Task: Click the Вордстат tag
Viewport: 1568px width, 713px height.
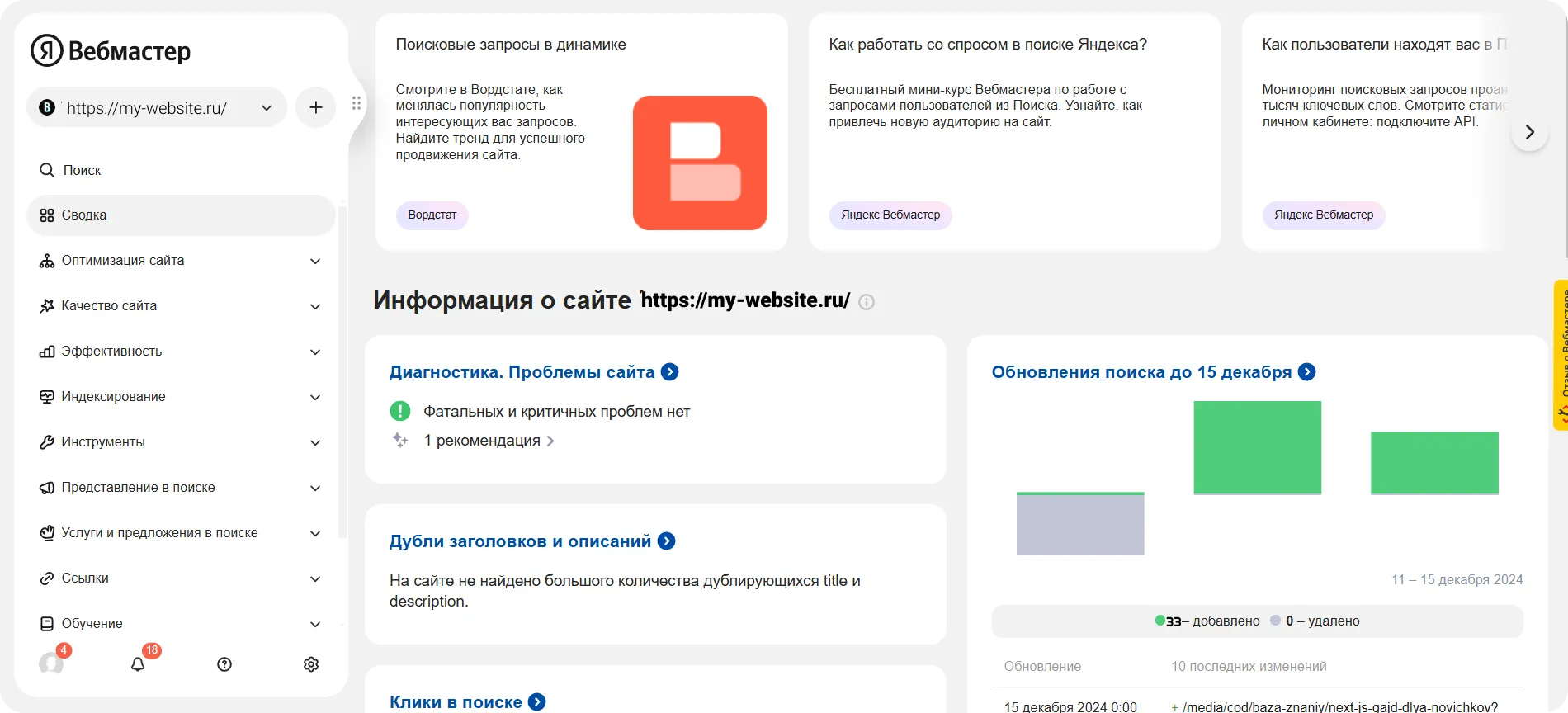Action: click(x=432, y=215)
